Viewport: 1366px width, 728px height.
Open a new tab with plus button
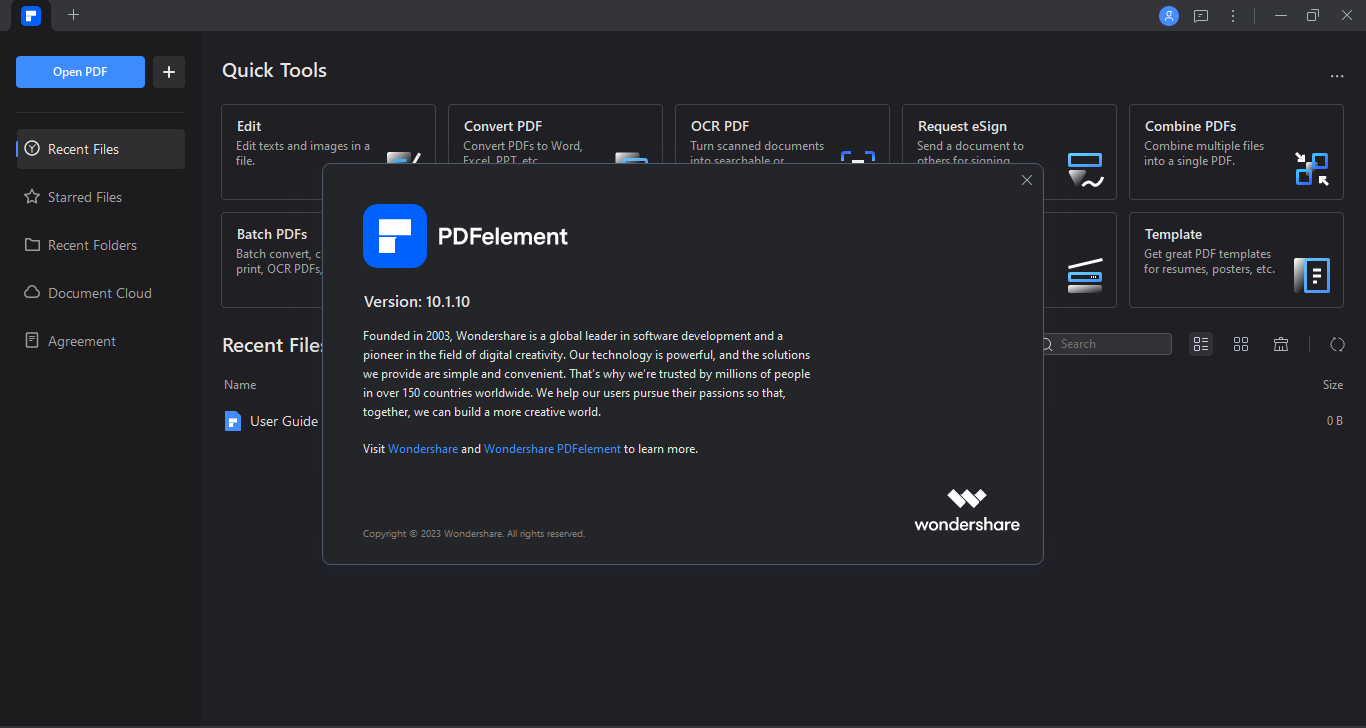tap(73, 15)
